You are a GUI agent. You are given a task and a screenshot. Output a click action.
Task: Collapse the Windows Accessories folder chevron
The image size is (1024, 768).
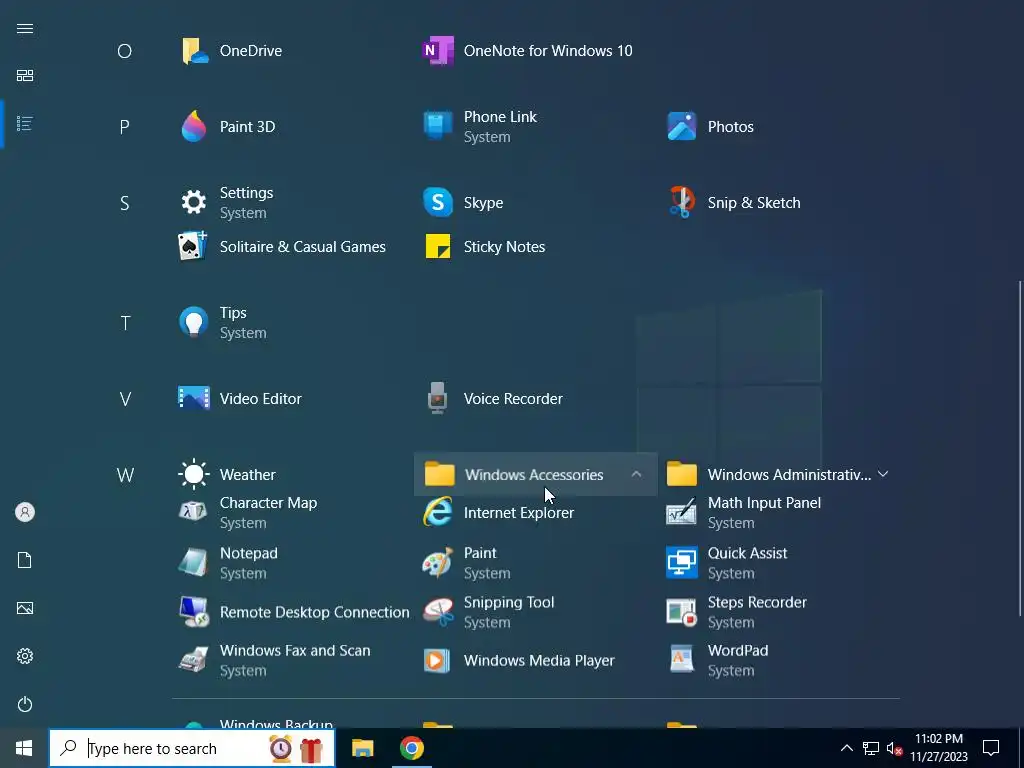tap(636, 474)
